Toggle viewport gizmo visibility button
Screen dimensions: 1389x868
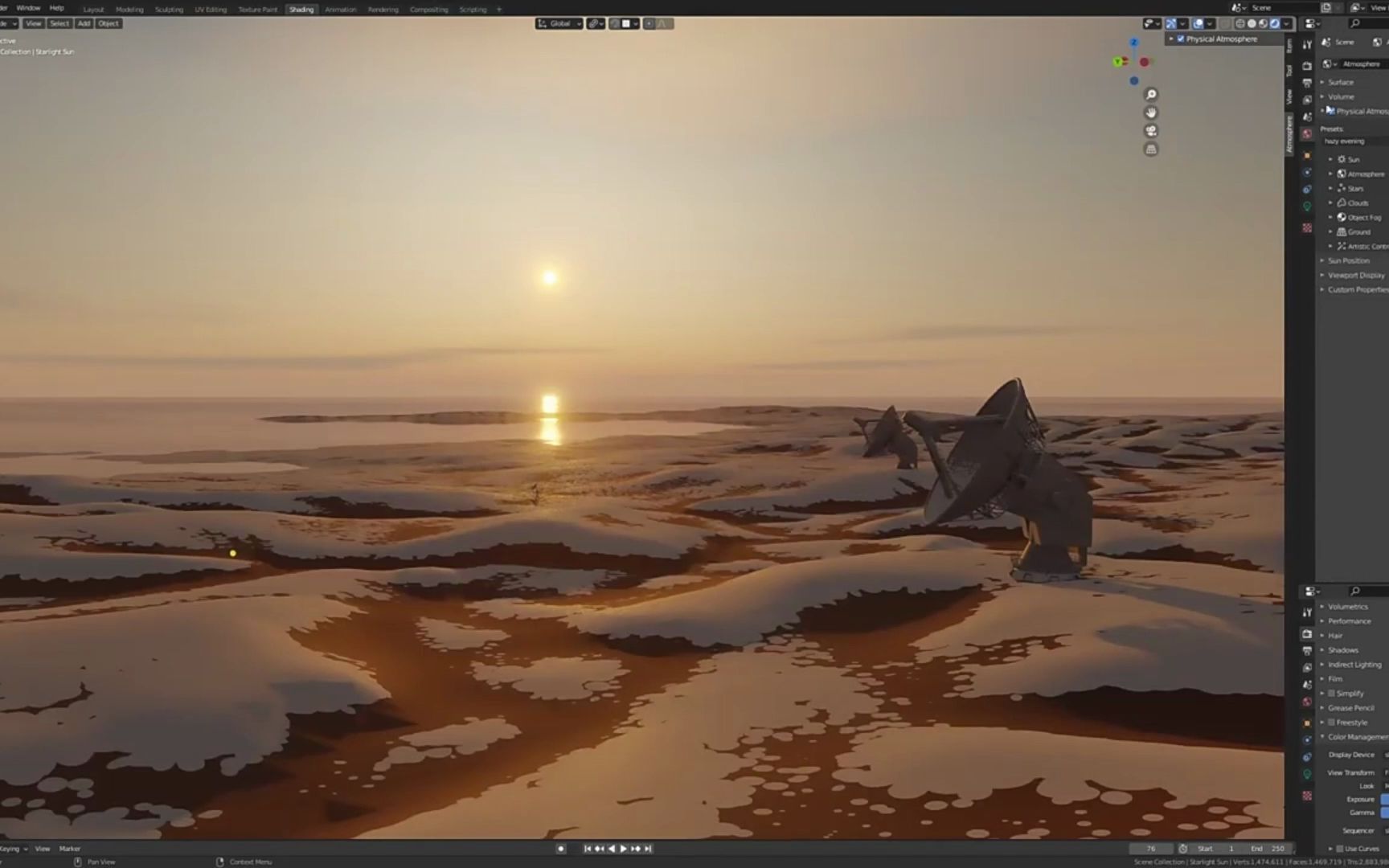tap(1171, 23)
